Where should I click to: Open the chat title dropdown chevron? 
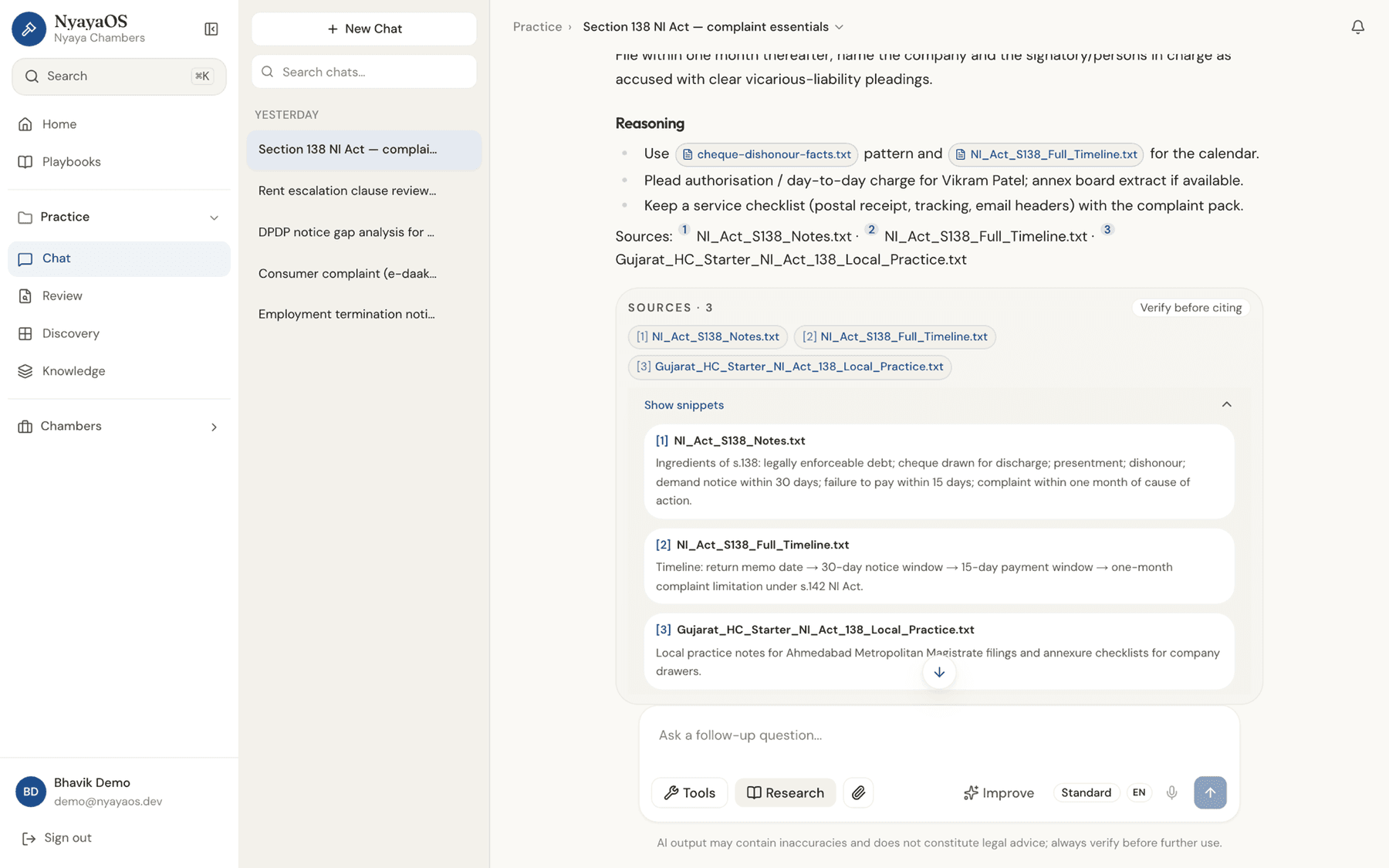click(840, 27)
